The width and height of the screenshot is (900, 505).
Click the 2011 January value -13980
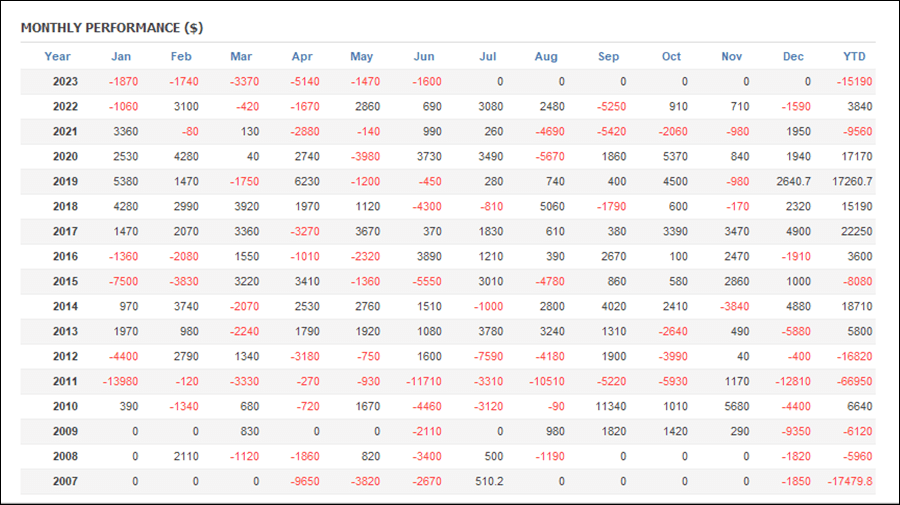(x=120, y=381)
